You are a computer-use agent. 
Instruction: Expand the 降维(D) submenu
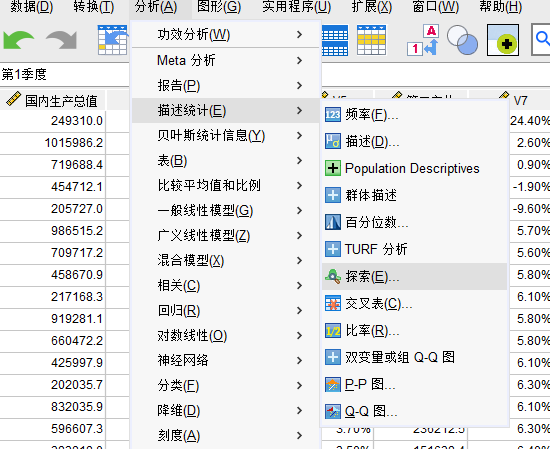(x=226, y=410)
